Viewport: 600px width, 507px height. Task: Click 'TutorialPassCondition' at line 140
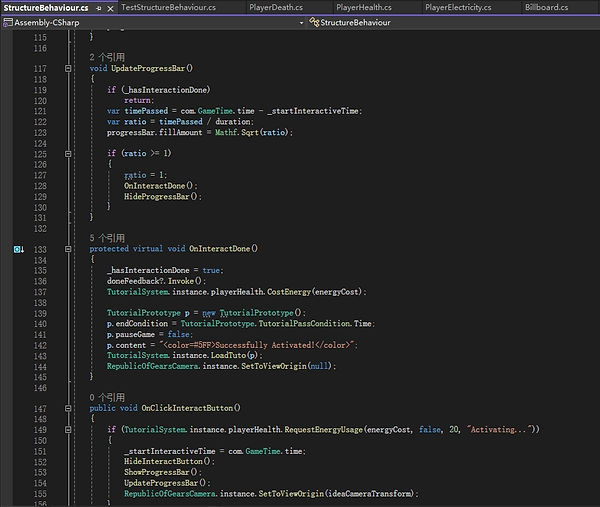305,324
